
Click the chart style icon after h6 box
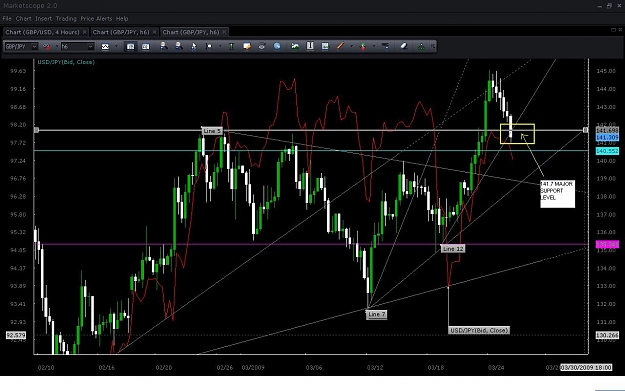coord(105,47)
